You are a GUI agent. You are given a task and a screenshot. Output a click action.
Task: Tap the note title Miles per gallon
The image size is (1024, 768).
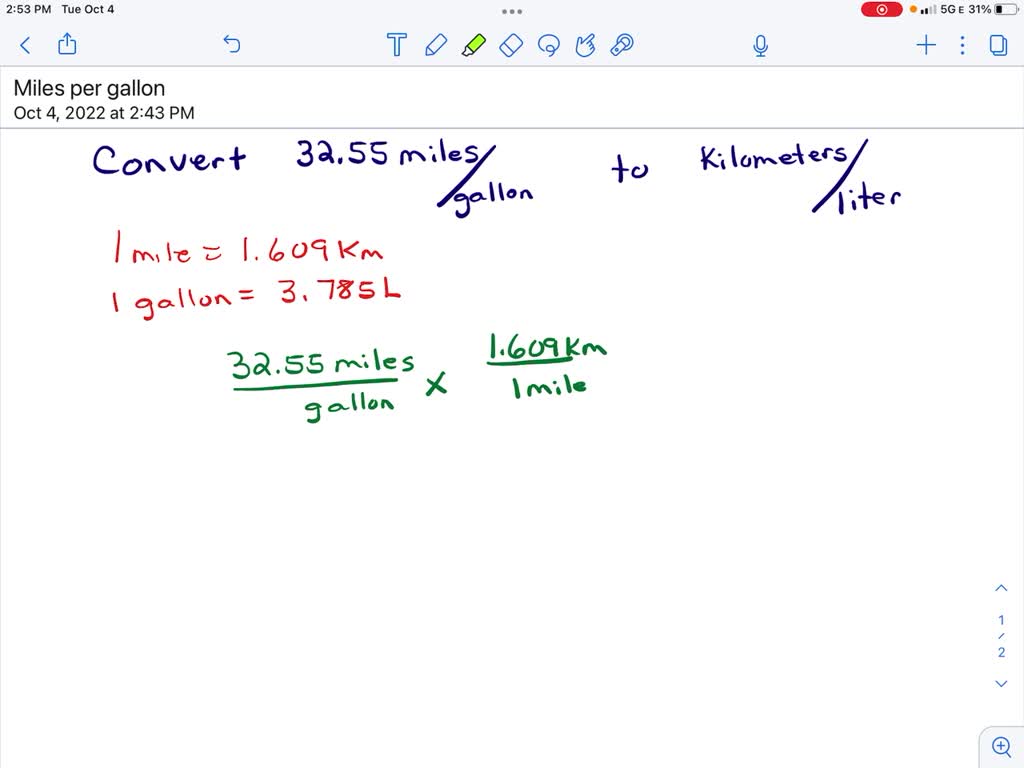pyautogui.click(x=89, y=89)
